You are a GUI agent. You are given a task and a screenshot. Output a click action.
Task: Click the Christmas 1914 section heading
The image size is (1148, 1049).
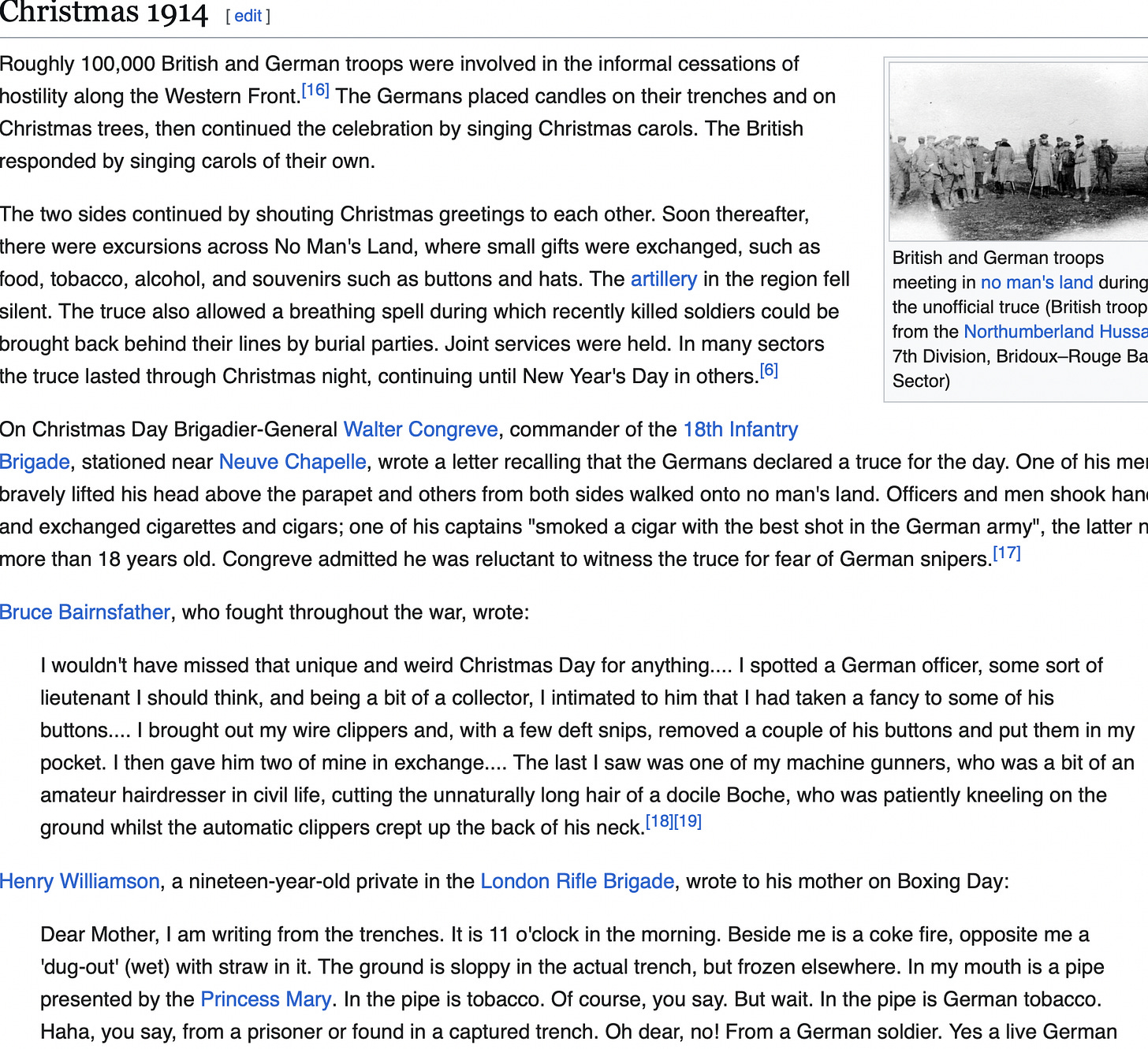tap(103, 13)
